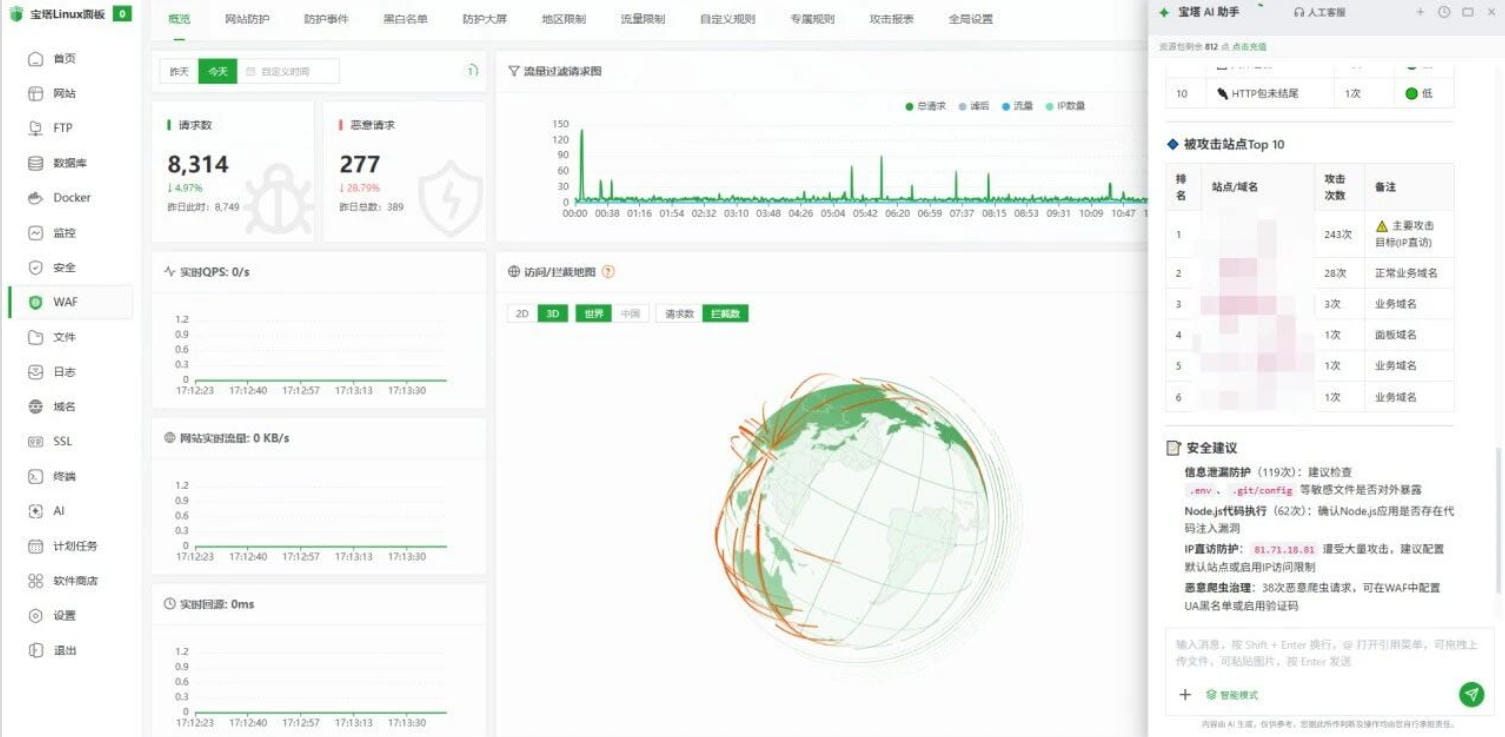Screen dimensions: 1505x737
Task: Switch to the 黑白名单 tab
Action: point(405,19)
